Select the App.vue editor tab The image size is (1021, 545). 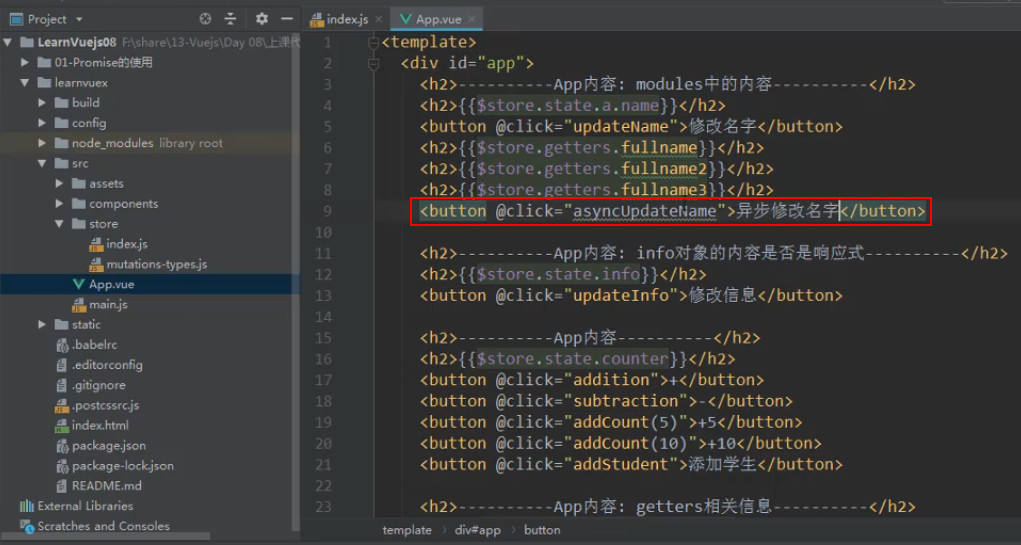pyautogui.click(x=438, y=19)
